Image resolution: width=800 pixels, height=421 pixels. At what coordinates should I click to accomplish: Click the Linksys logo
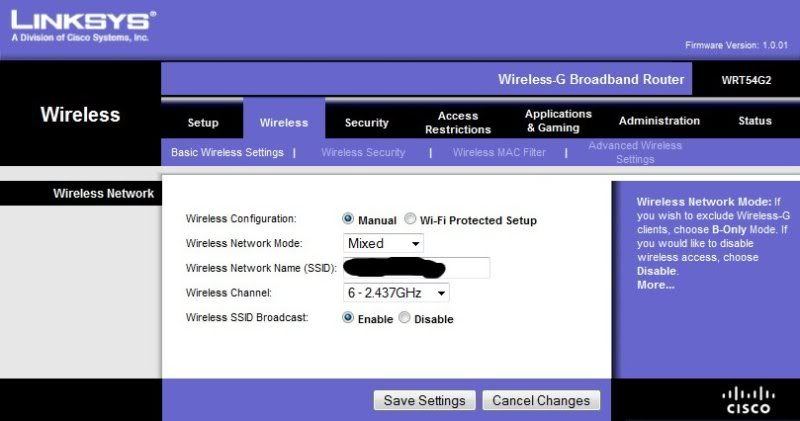(83, 26)
